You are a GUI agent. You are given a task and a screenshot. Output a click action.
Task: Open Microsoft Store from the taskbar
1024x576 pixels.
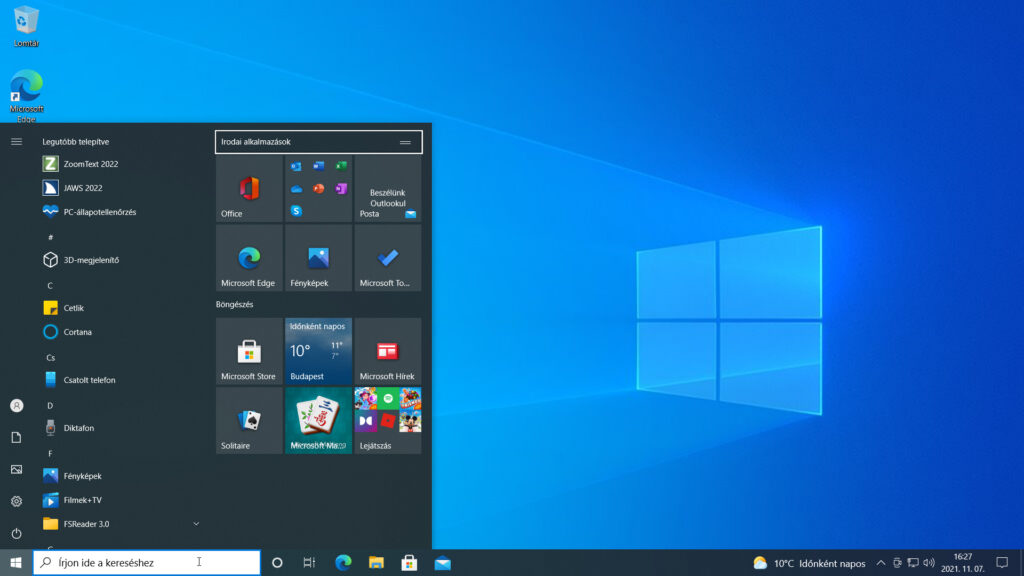(409, 562)
